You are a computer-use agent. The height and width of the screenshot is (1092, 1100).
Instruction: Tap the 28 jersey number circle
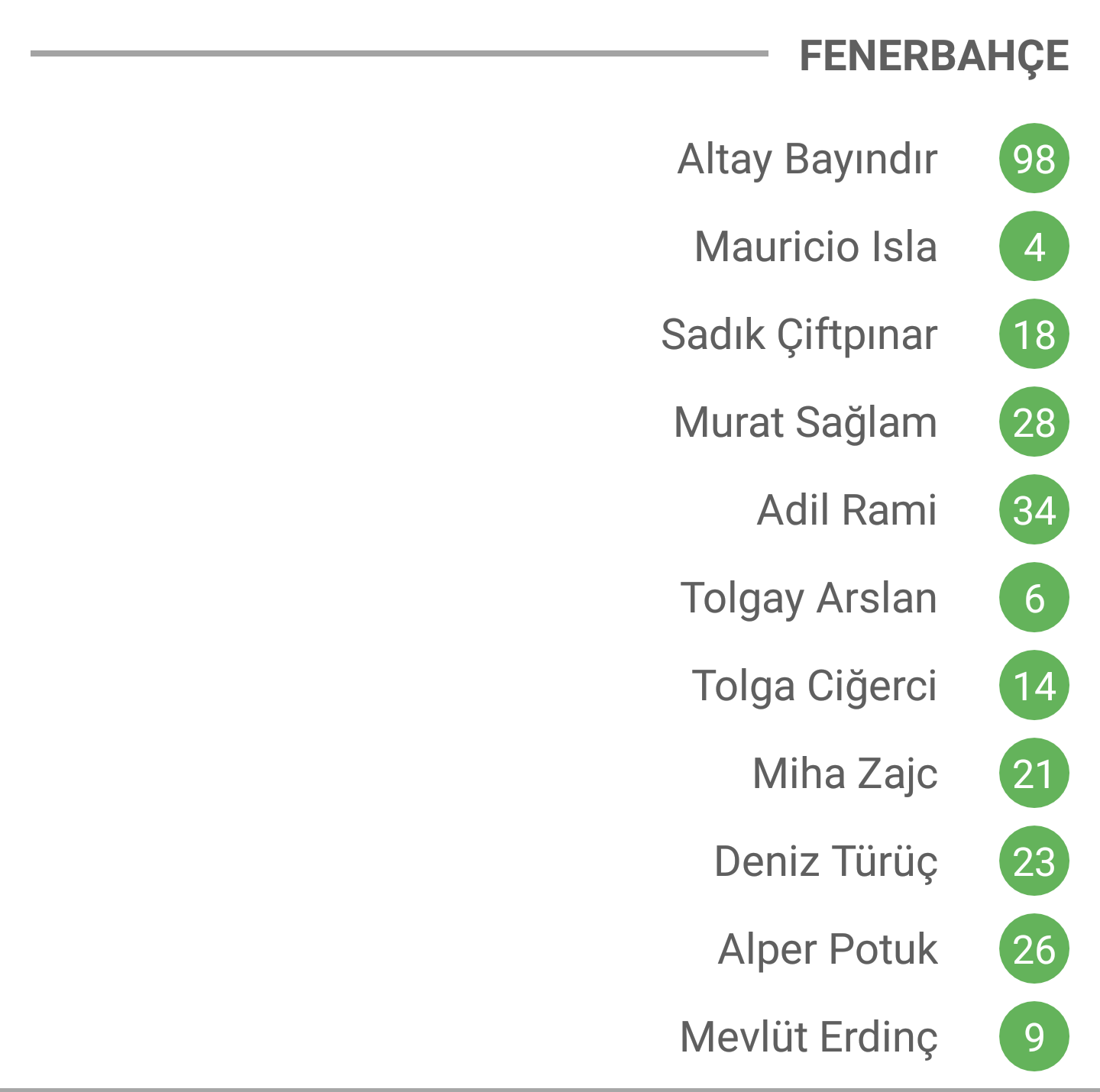[x=1034, y=422]
